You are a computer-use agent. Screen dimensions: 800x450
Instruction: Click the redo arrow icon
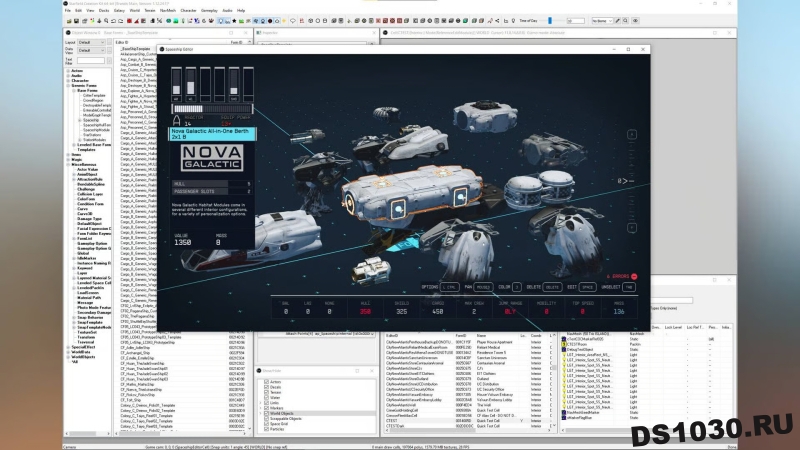[120, 21]
